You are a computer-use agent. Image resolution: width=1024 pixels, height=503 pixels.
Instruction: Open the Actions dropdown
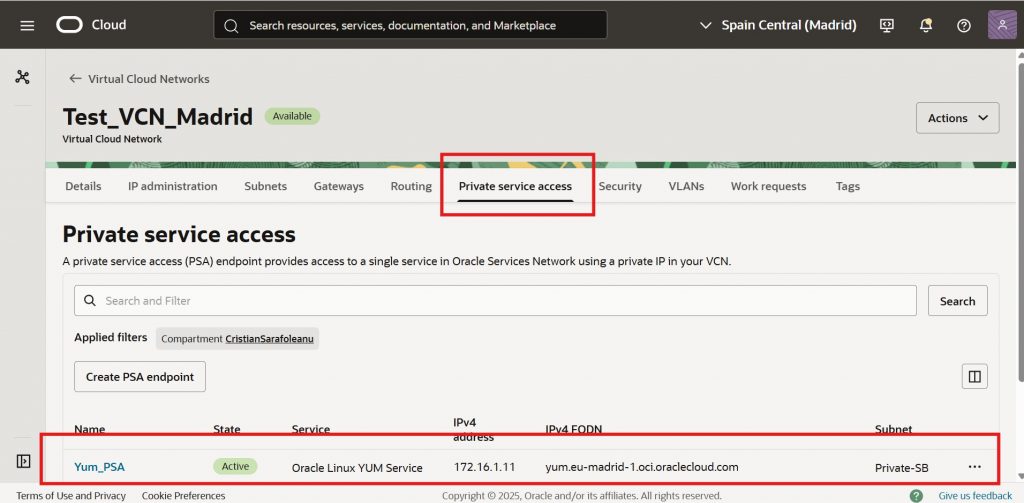[957, 118]
